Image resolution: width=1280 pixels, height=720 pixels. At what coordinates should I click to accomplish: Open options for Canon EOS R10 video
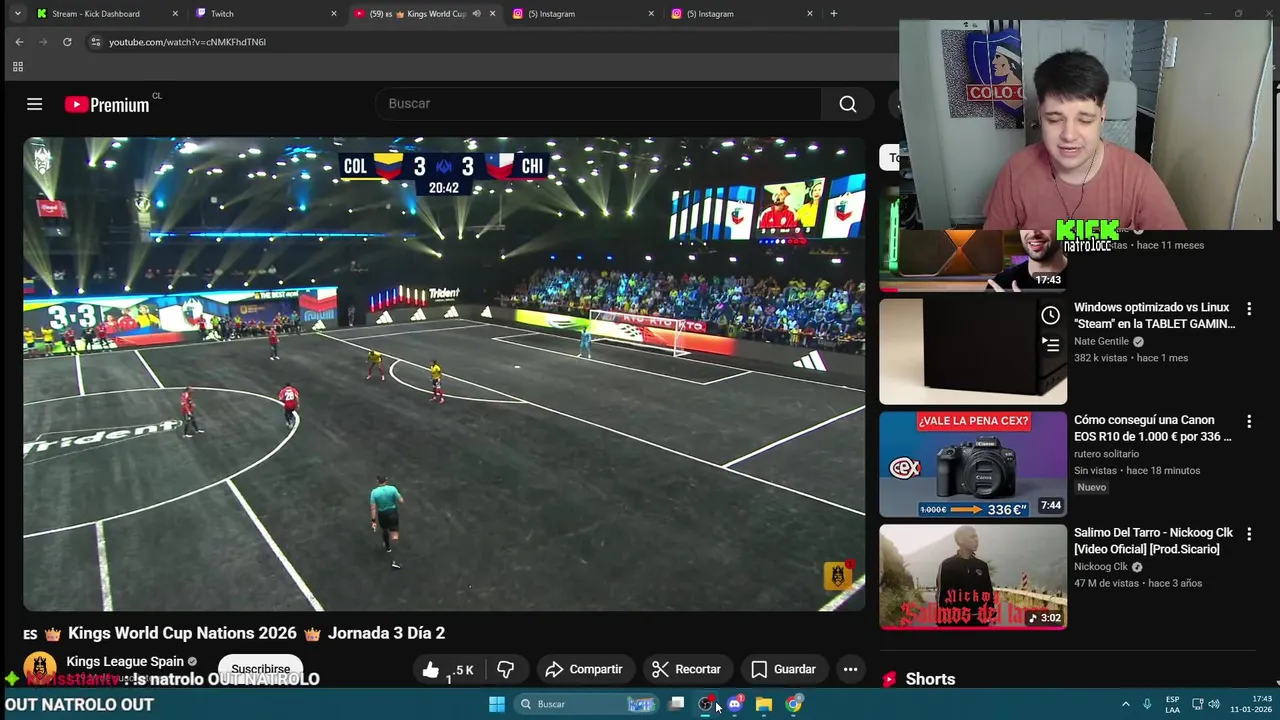1248,422
